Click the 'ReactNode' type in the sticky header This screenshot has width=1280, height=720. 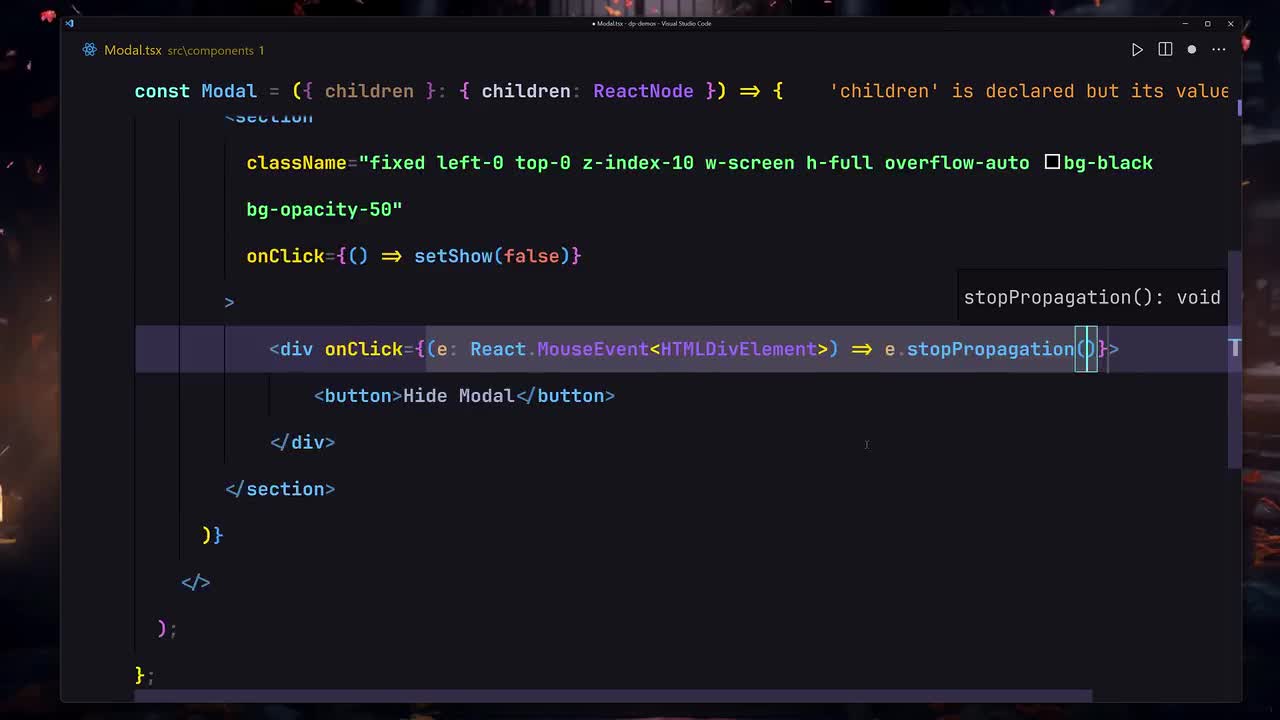tap(643, 91)
